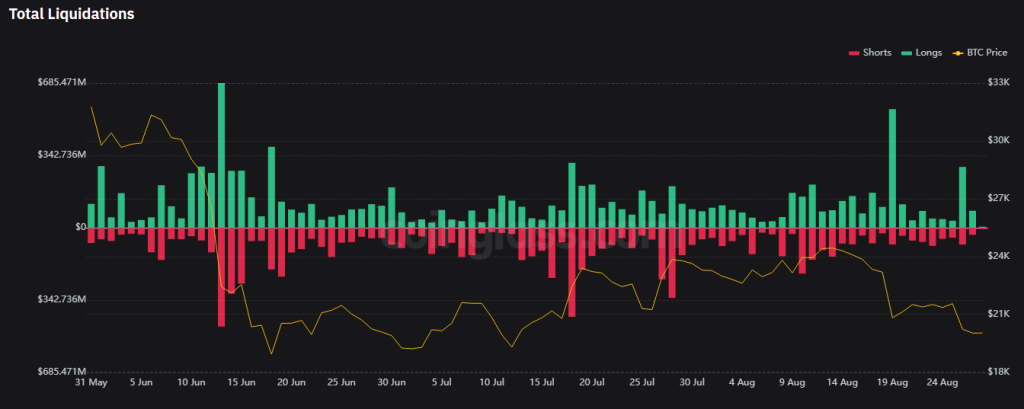Click the upper $342.736M axis label
Viewport: 1024px width, 409px height.
62,155
